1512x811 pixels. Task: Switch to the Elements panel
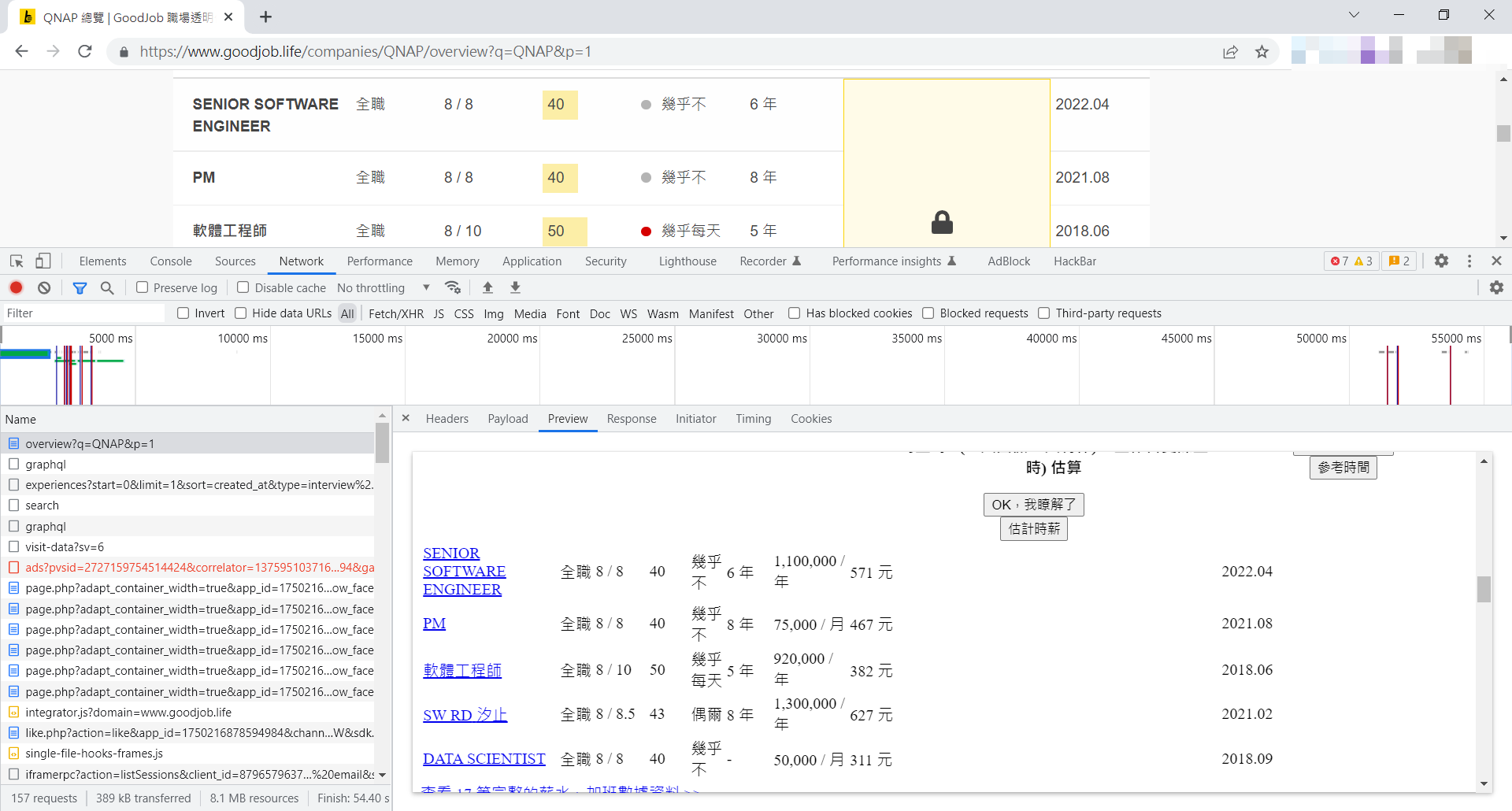point(102,261)
